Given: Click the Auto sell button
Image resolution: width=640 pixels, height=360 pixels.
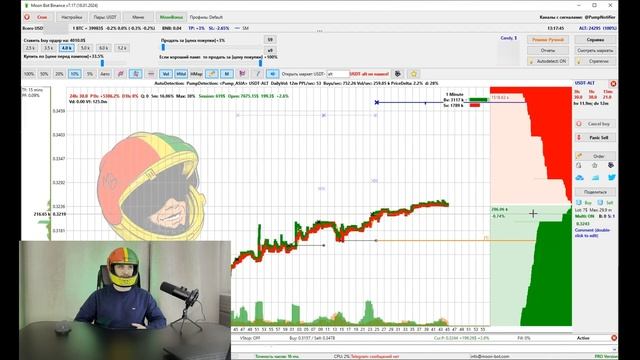Looking at the screenshot, I should 105,74.
